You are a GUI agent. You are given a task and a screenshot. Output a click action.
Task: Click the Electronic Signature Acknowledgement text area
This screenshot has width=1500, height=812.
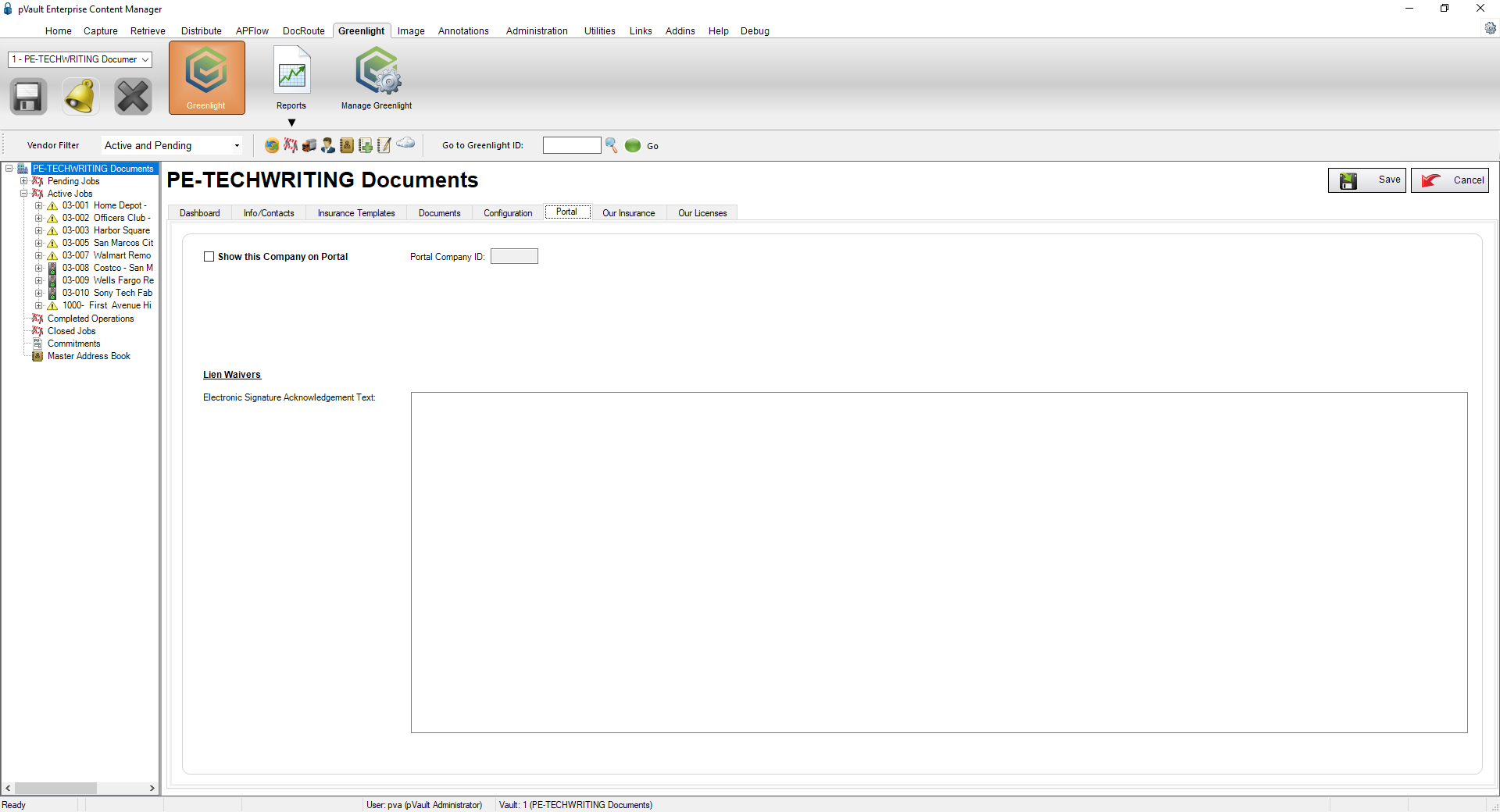click(939, 562)
